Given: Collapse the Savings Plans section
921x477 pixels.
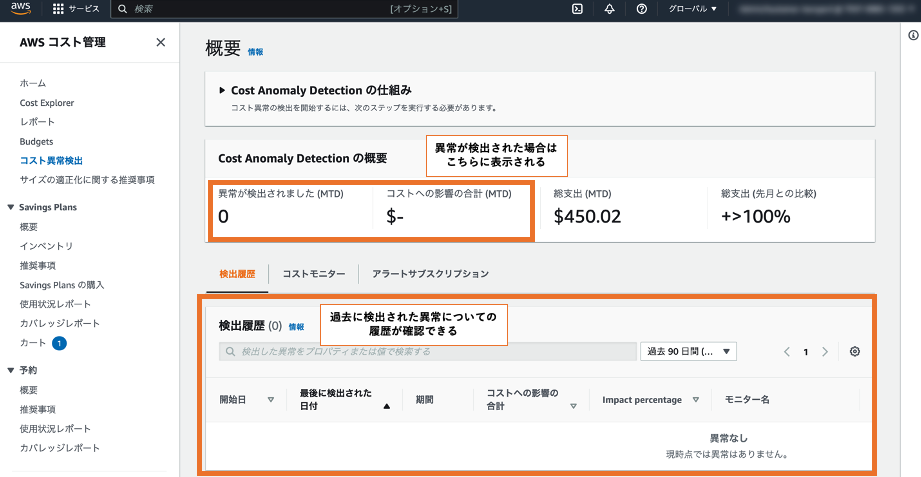Looking at the screenshot, I should [x=11, y=207].
